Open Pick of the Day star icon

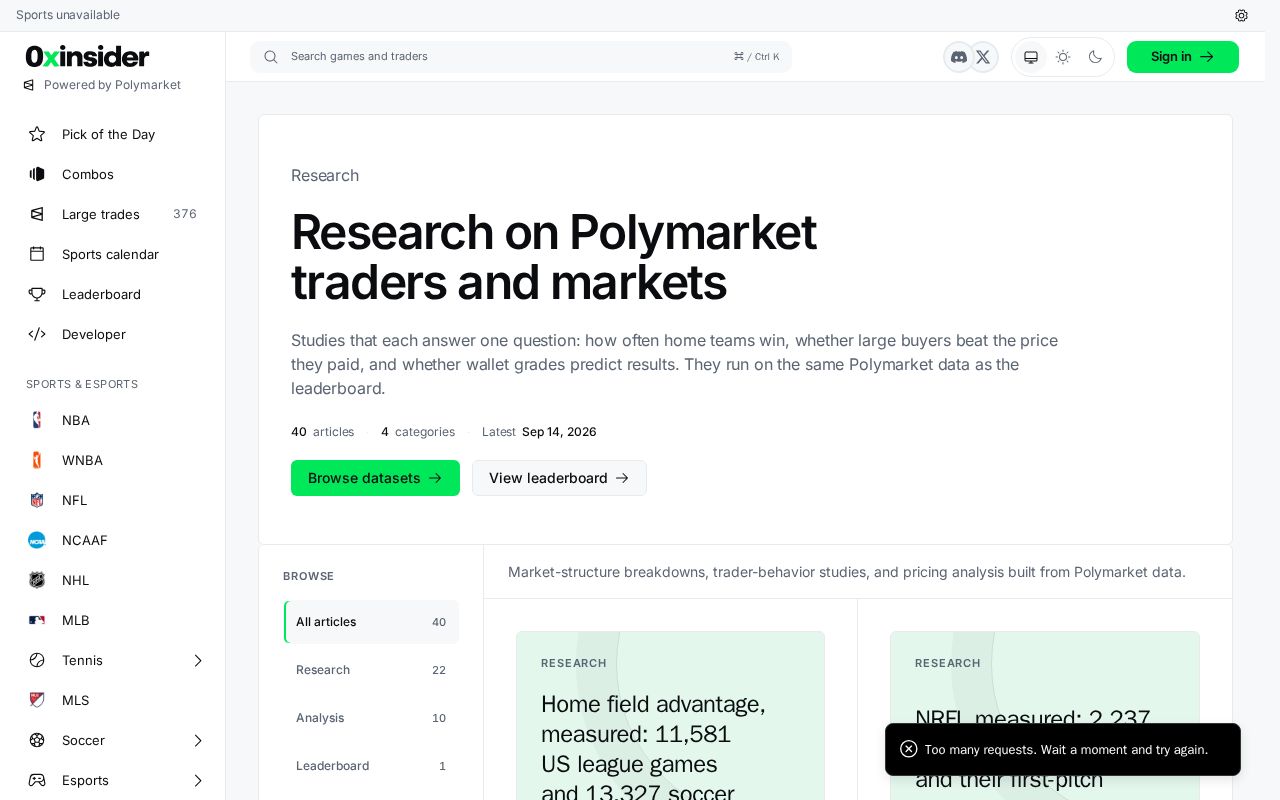tap(37, 134)
